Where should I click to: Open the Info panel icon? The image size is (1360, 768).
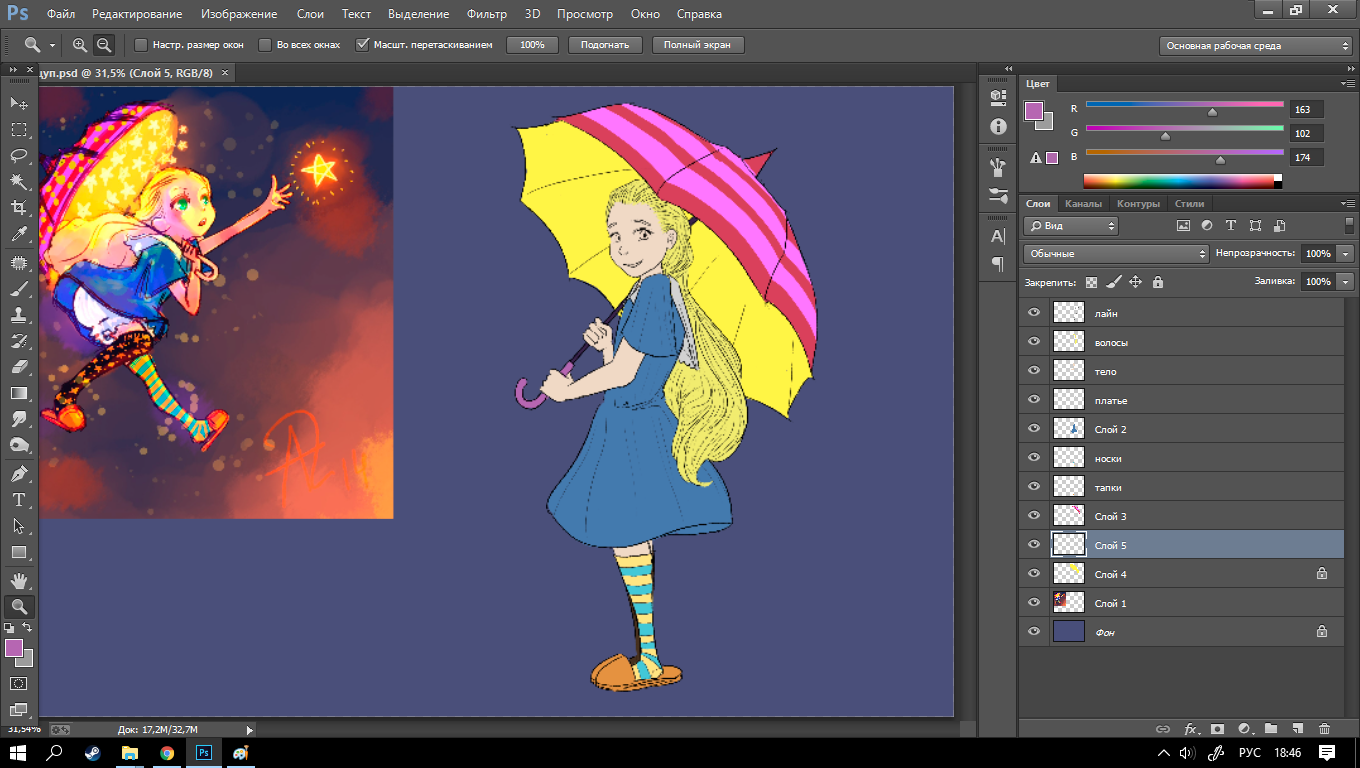pyautogui.click(x=998, y=126)
